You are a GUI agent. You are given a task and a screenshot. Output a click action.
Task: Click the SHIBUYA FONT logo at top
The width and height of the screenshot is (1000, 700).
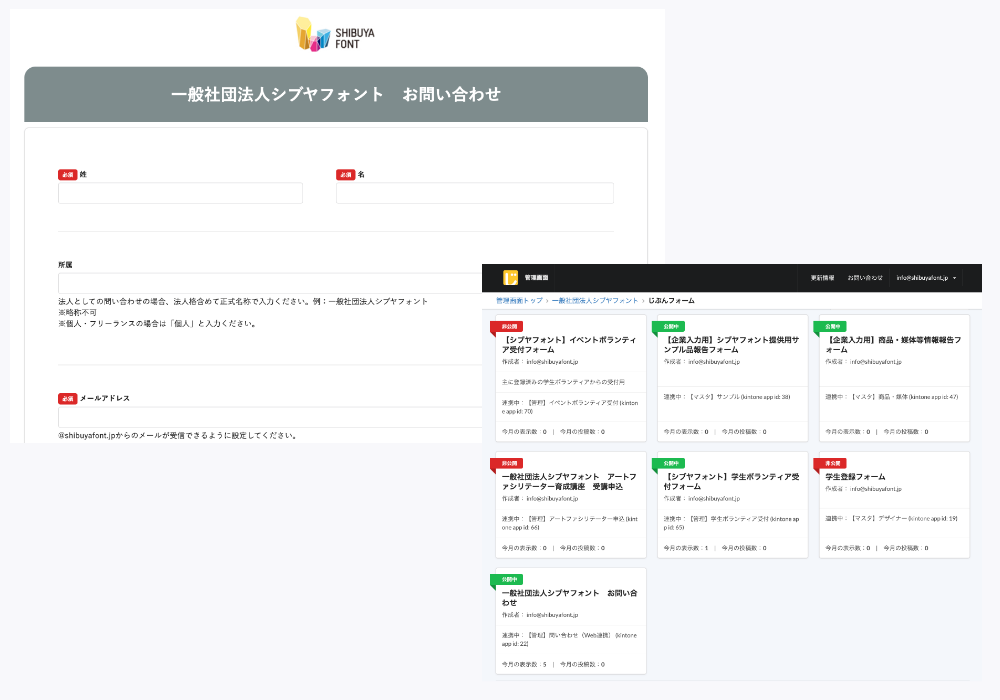point(332,33)
